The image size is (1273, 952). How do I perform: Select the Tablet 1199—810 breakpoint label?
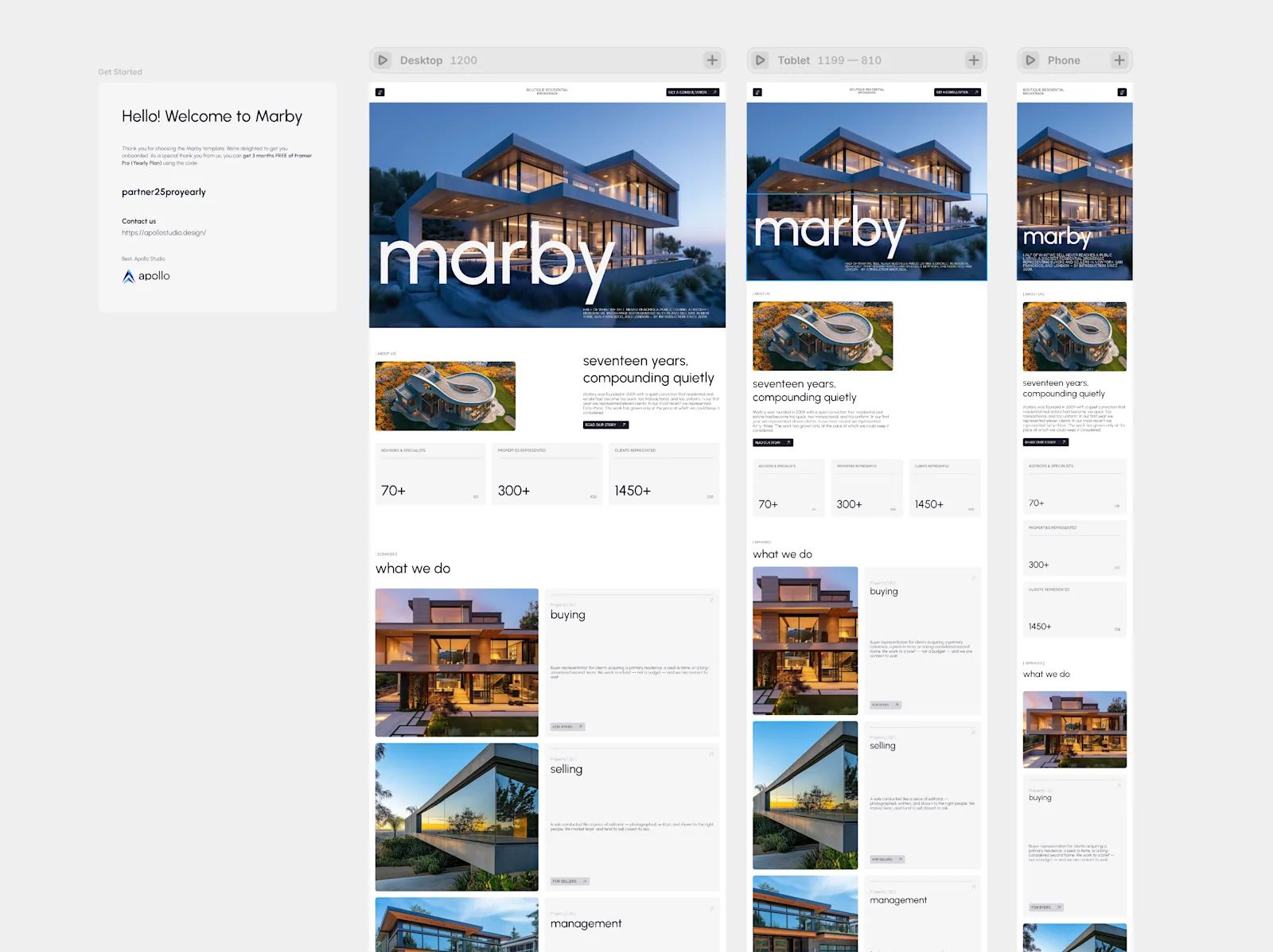(x=829, y=60)
